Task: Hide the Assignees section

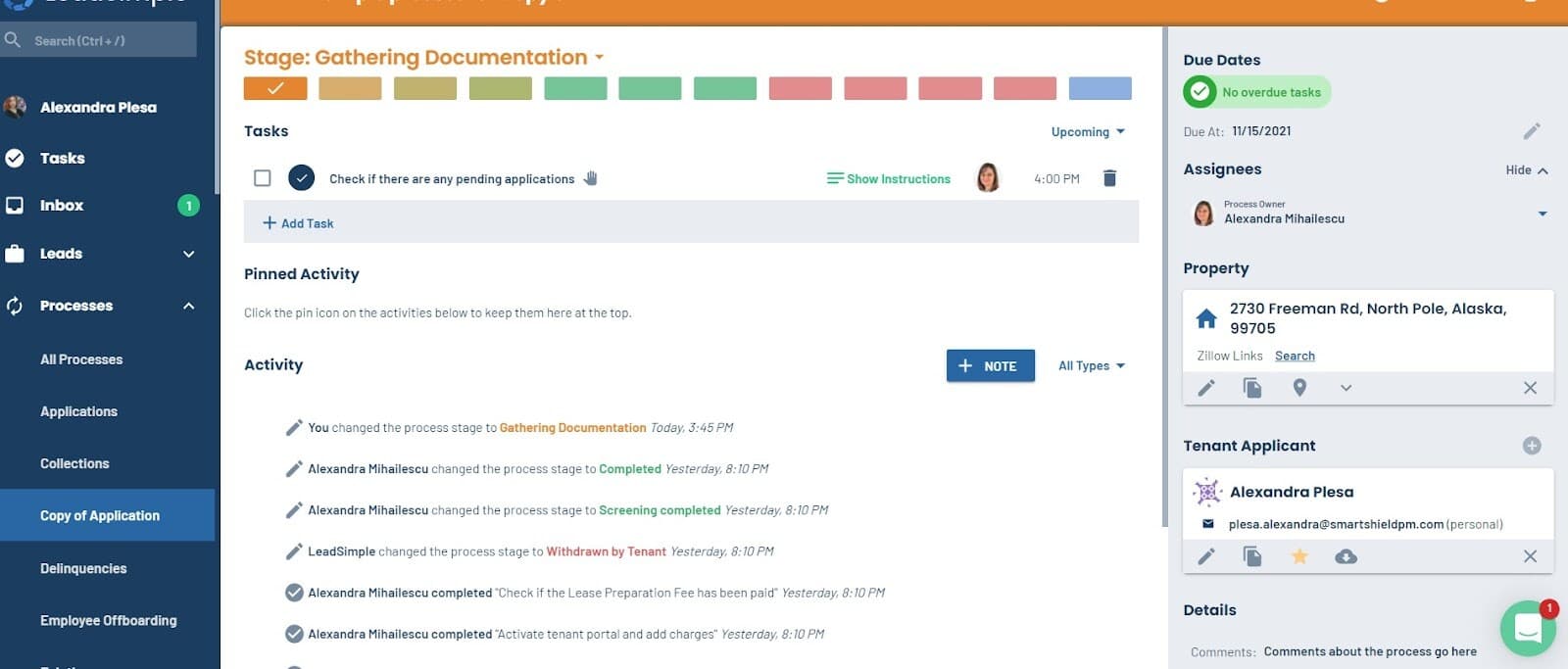Action: [1527, 170]
